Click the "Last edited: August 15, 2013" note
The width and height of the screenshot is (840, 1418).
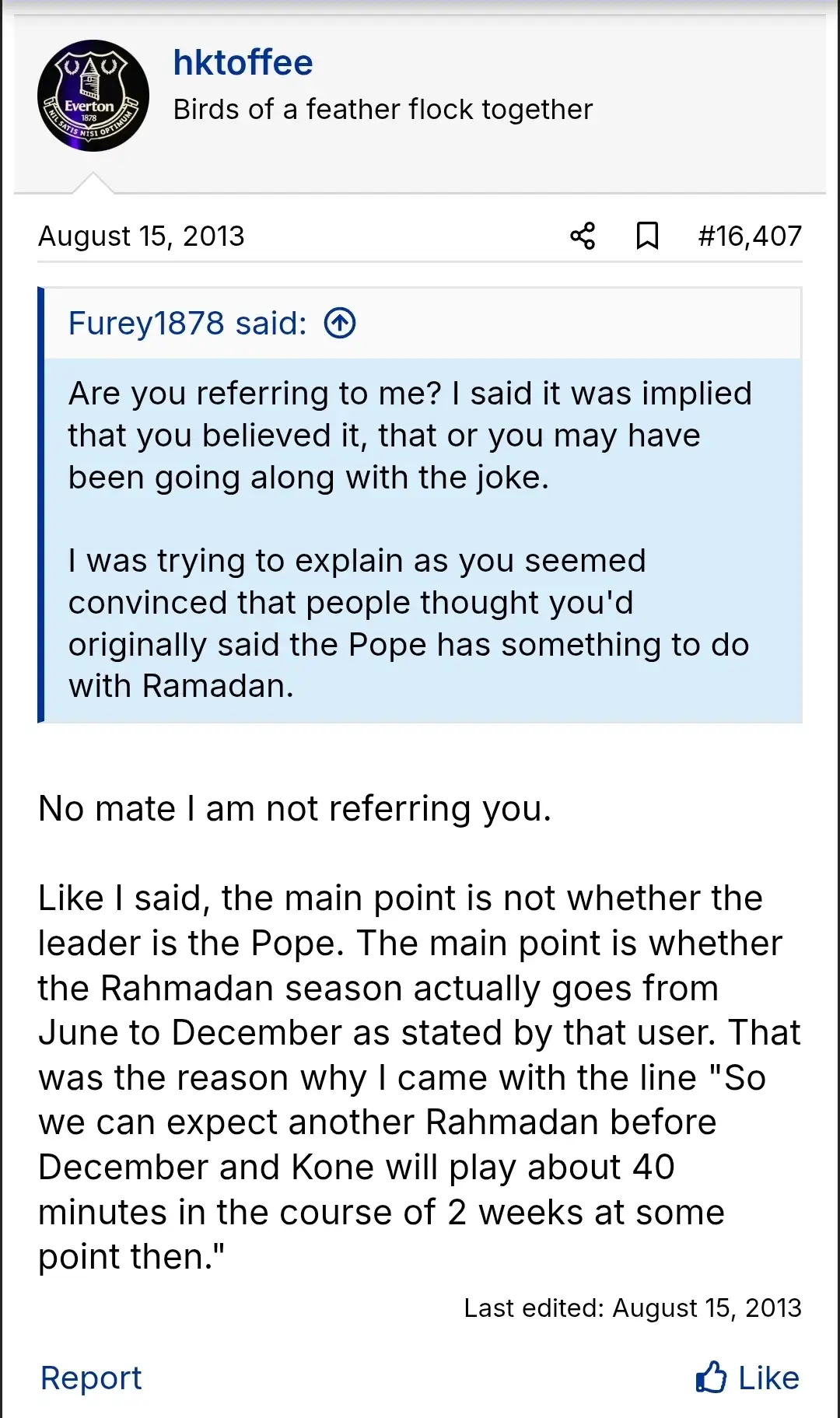coord(632,1308)
